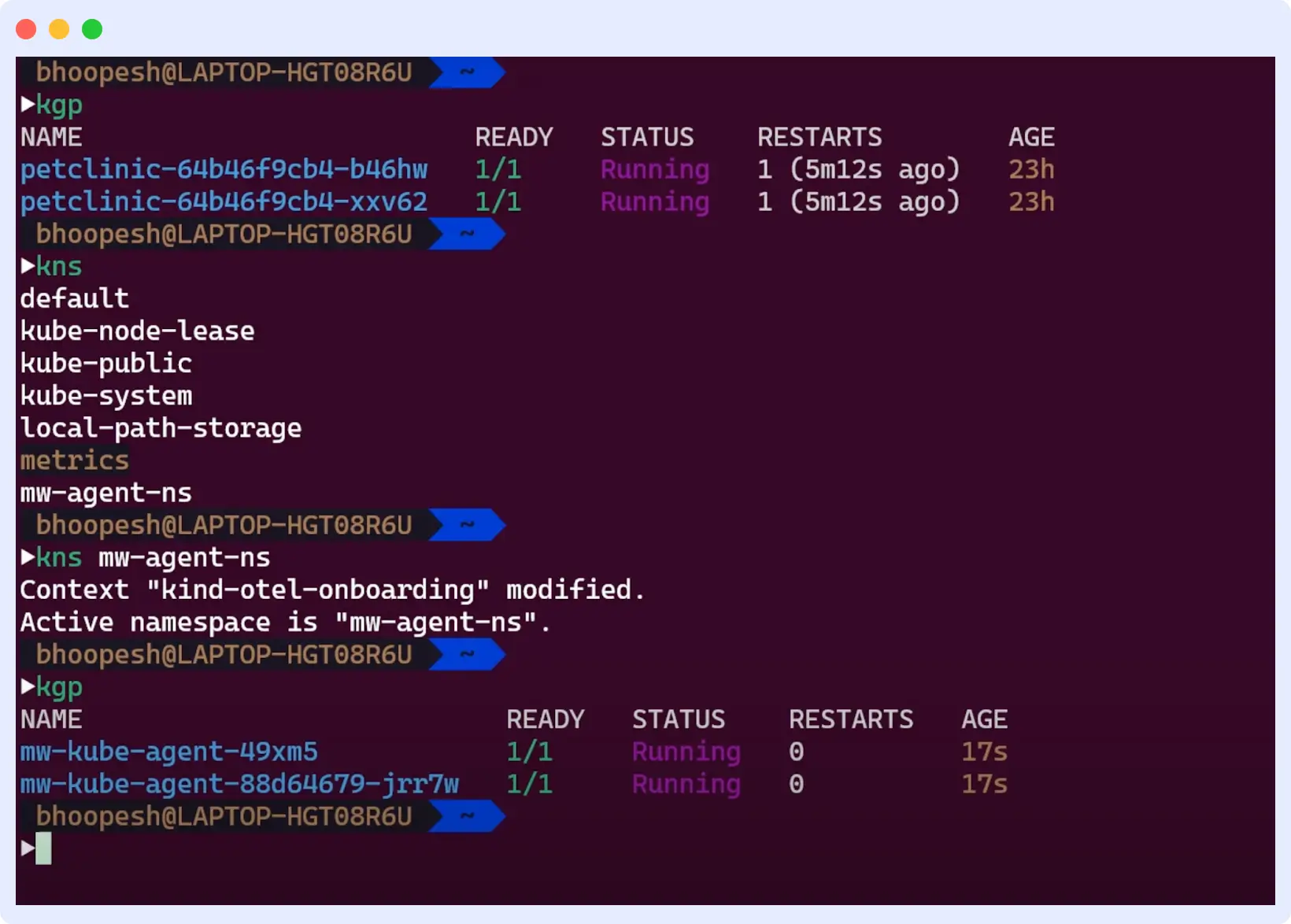
Task: Click the RESTARTS column header
Action: click(819, 136)
